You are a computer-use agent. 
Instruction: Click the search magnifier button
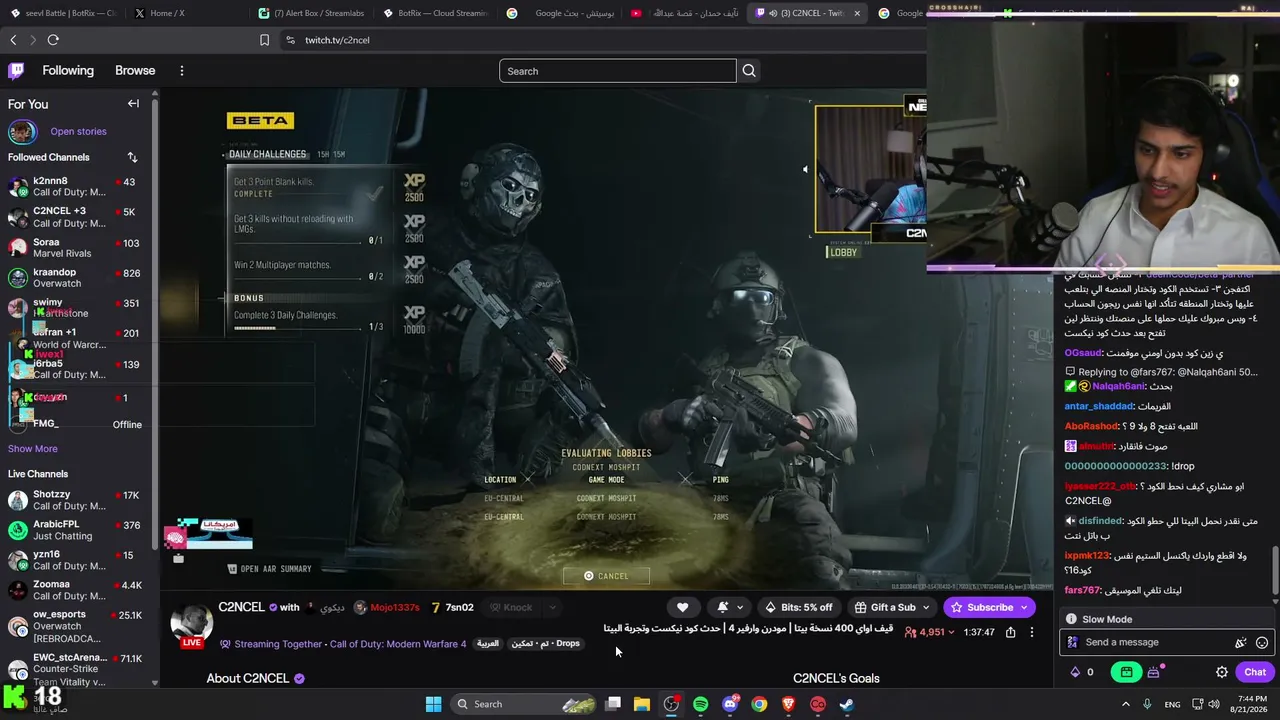(749, 71)
